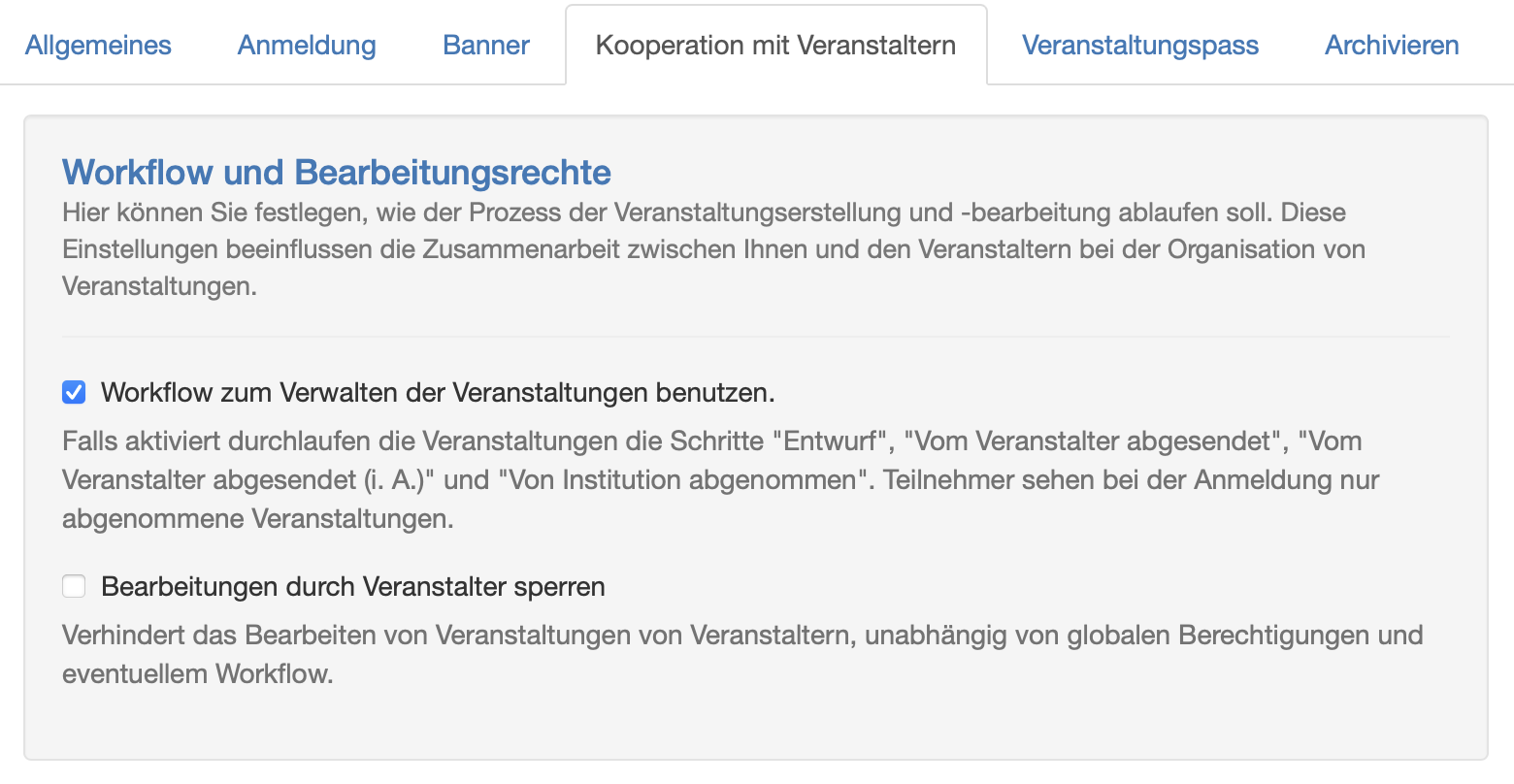1514x784 pixels.
Task: Enable the Bearbeitungen durch Veranstalter sperren checkbox
Action: pyautogui.click(x=74, y=587)
